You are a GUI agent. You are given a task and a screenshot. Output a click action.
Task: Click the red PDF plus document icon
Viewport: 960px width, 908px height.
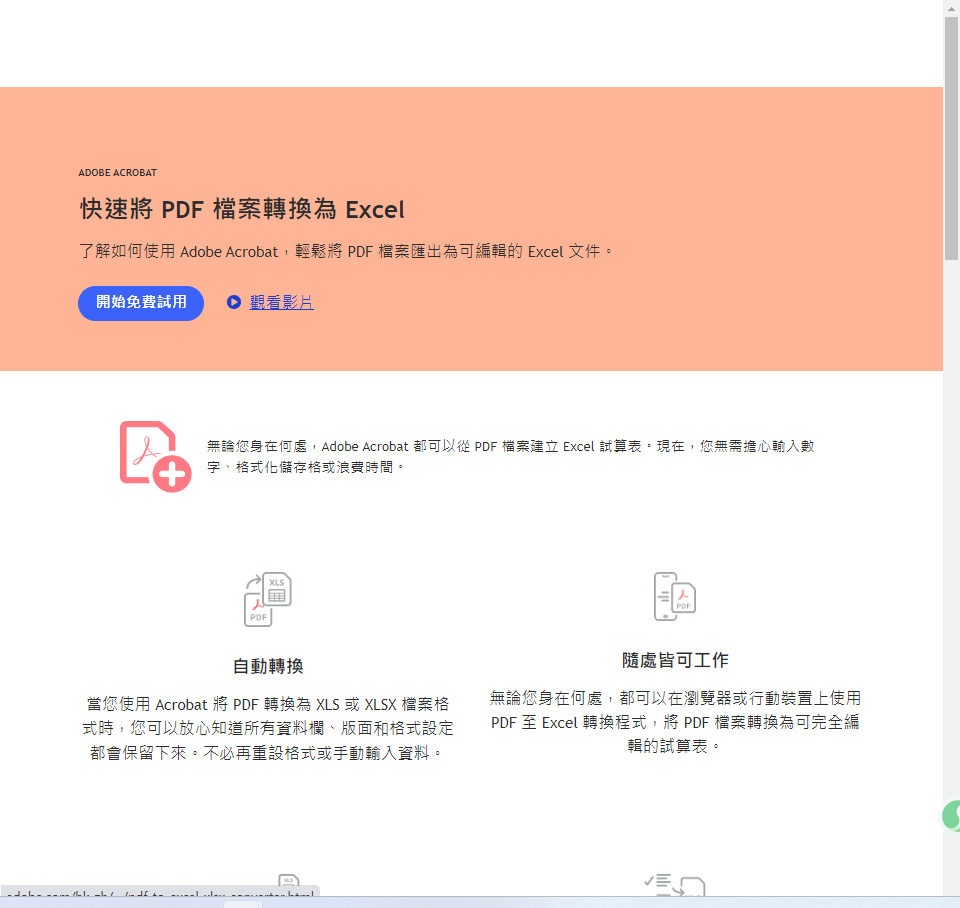[x=156, y=456]
